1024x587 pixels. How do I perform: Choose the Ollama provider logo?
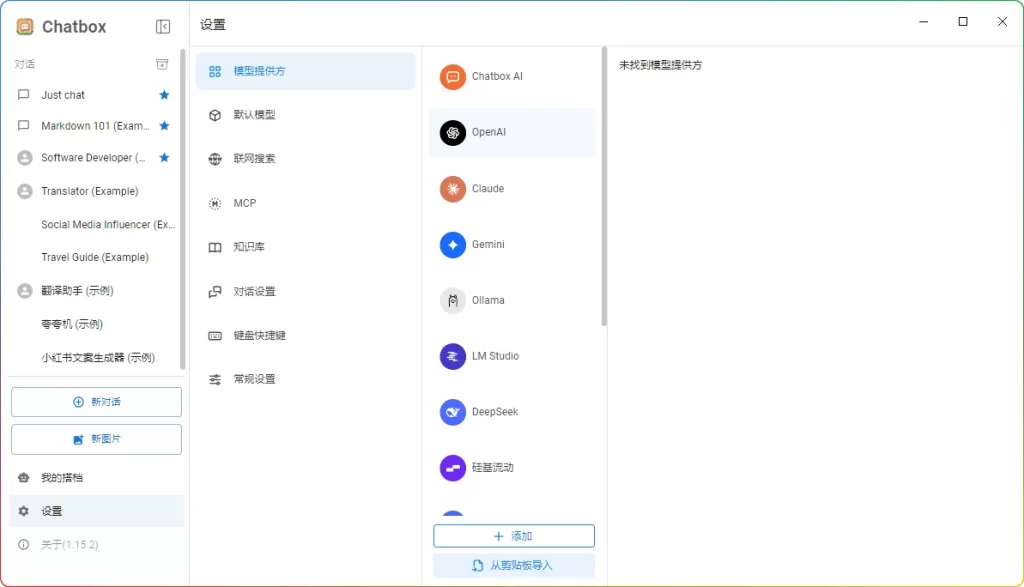click(x=453, y=300)
